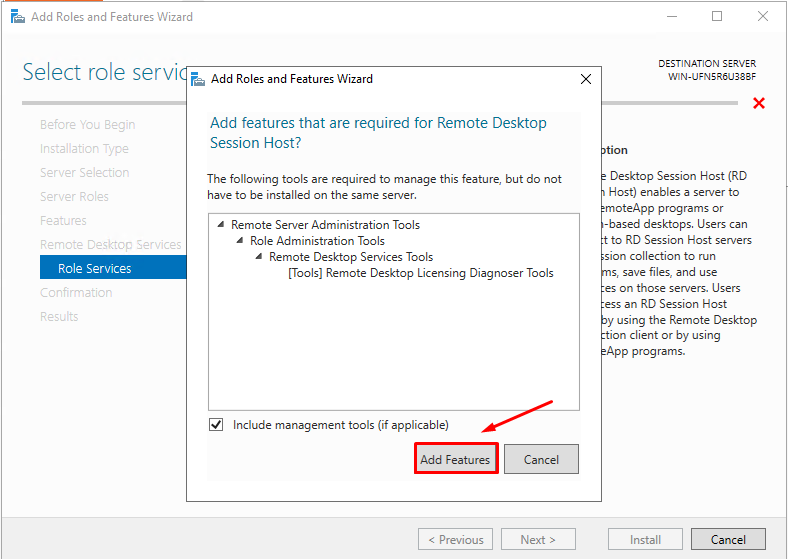
Task: Maximize the main wizard window
Action: click(x=717, y=16)
